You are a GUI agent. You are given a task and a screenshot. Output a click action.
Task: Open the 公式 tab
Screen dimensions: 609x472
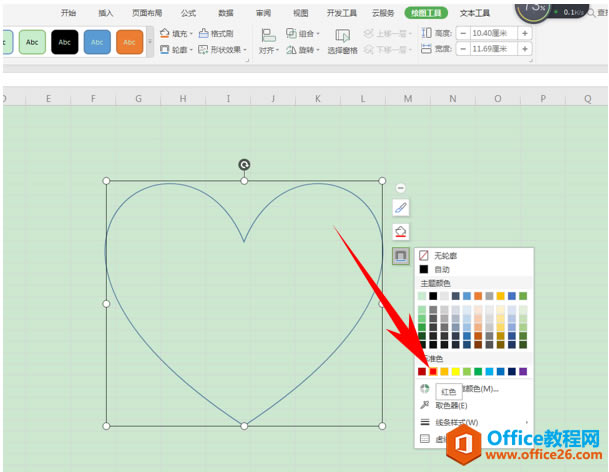click(188, 13)
